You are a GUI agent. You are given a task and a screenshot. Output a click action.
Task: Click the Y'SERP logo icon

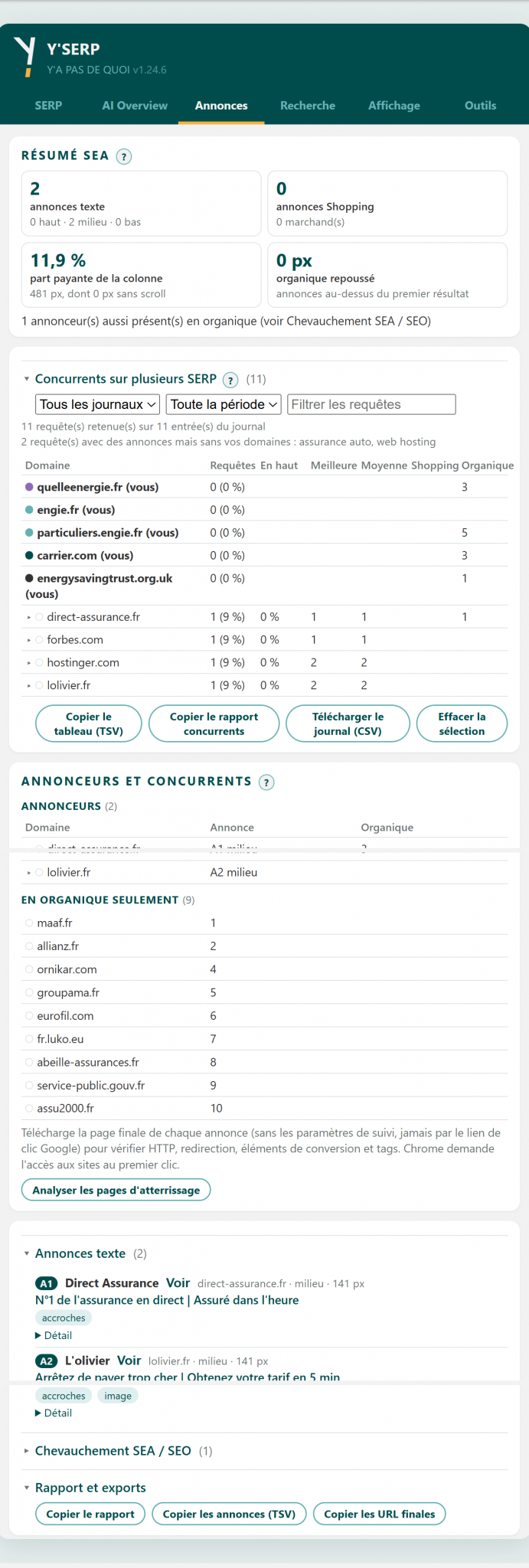(x=26, y=57)
